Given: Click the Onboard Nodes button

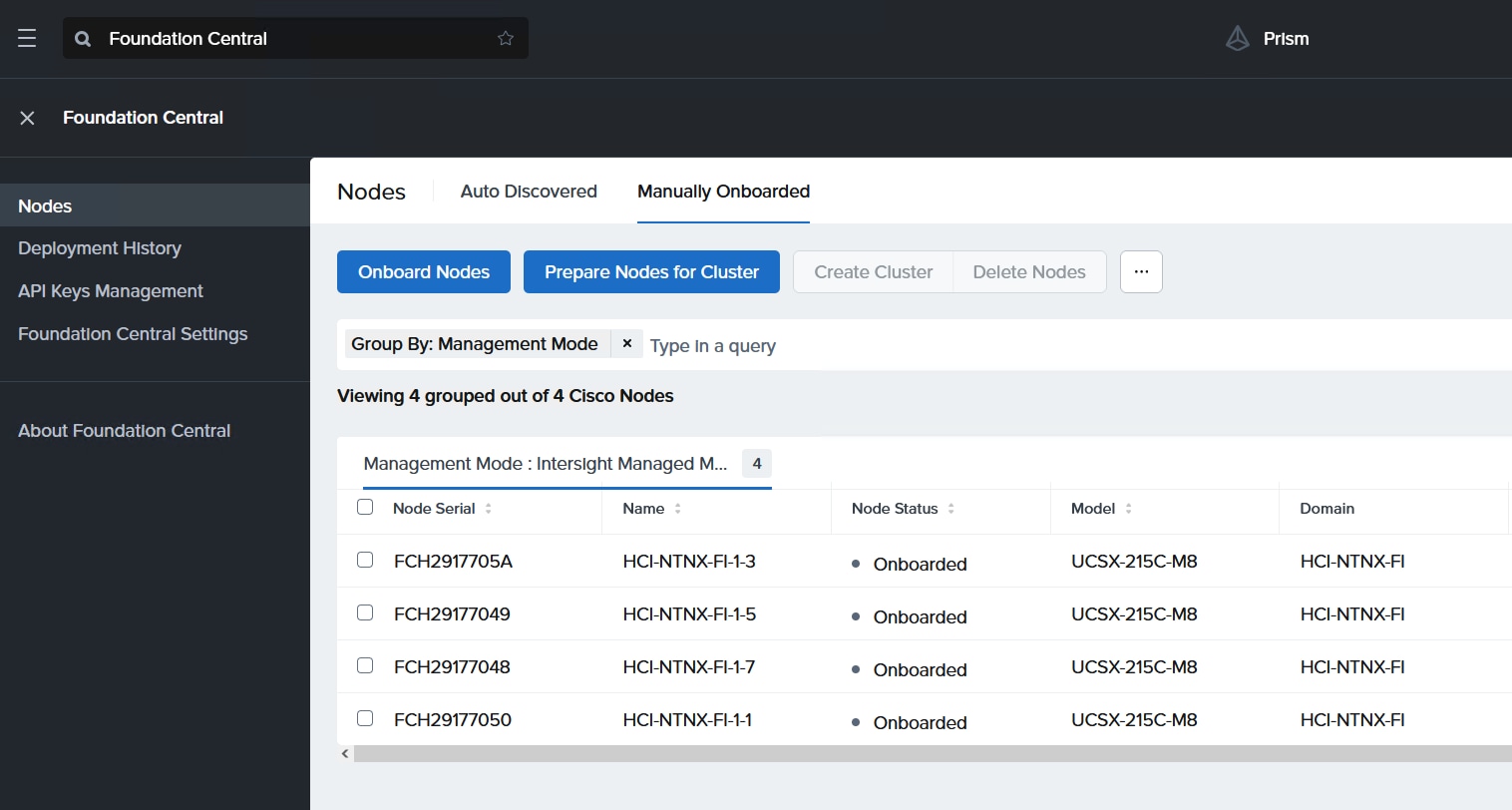Looking at the screenshot, I should point(424,272).
